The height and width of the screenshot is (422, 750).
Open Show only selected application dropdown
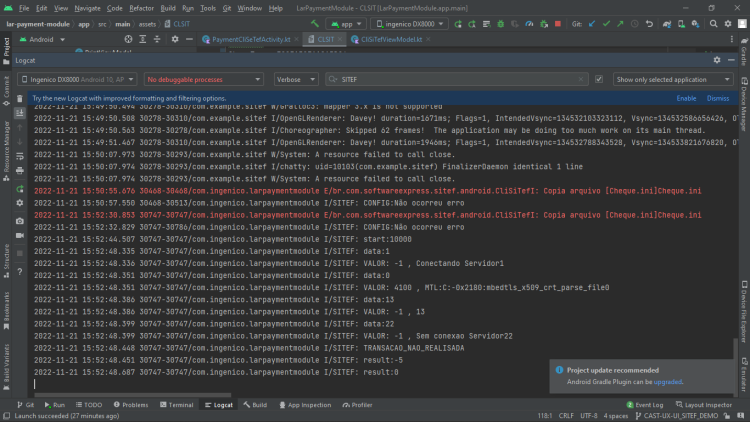click(x=673, y=79)
